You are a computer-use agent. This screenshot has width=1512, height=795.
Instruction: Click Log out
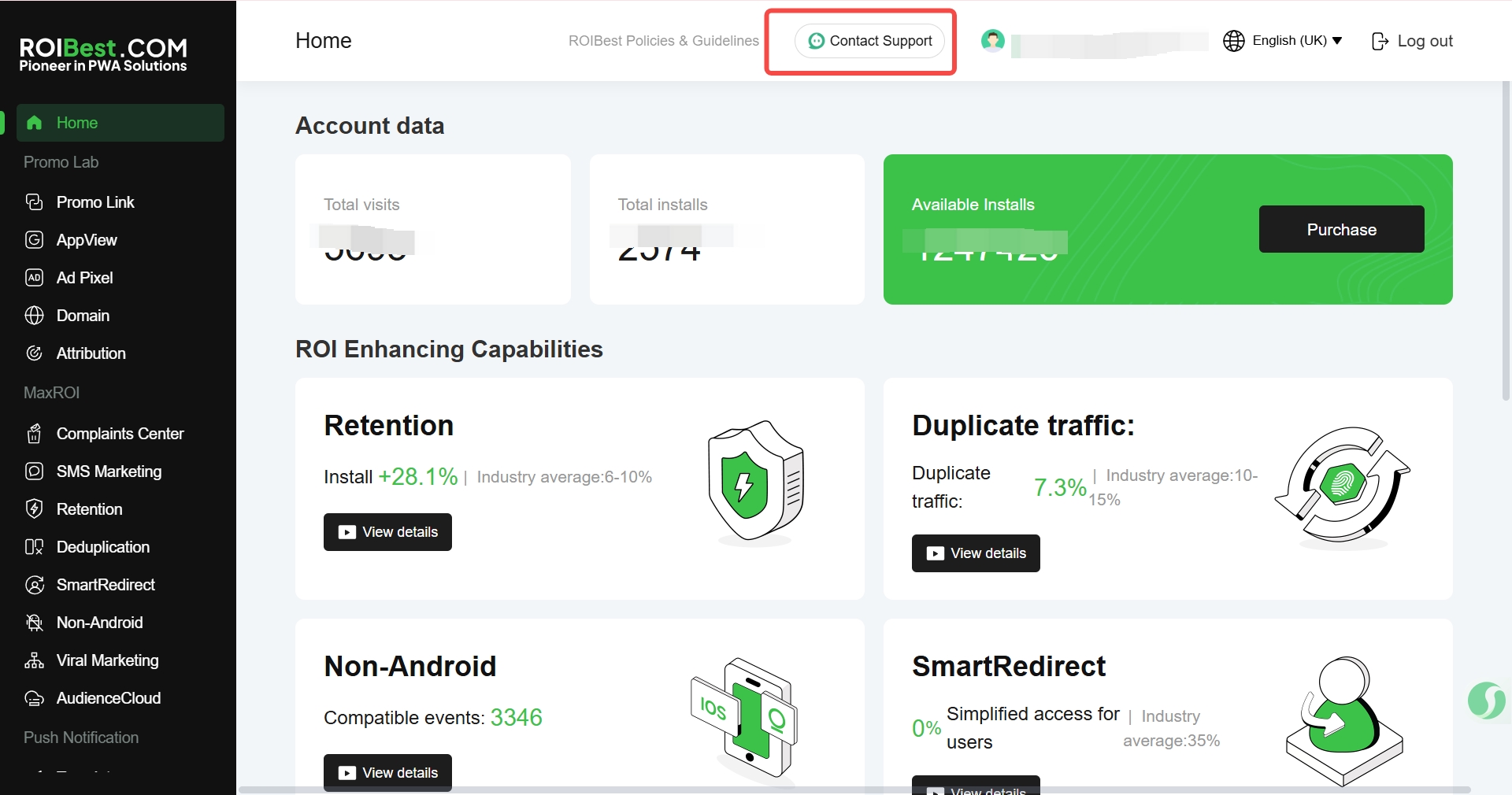(x=1412, y=41)
